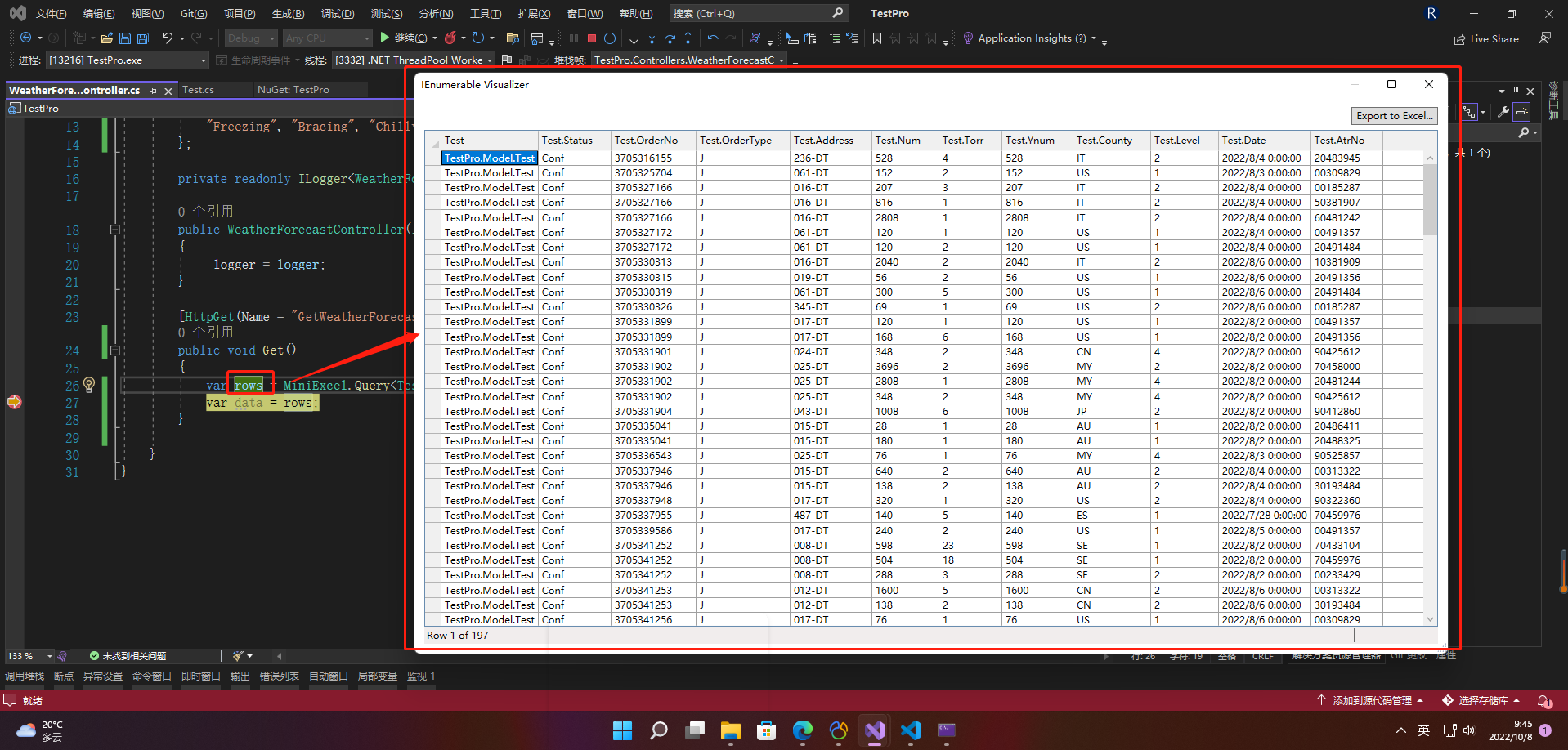Click the Stop Debugging red square icon
Viewport: 1568px width, 750px height.
point(591,38)
